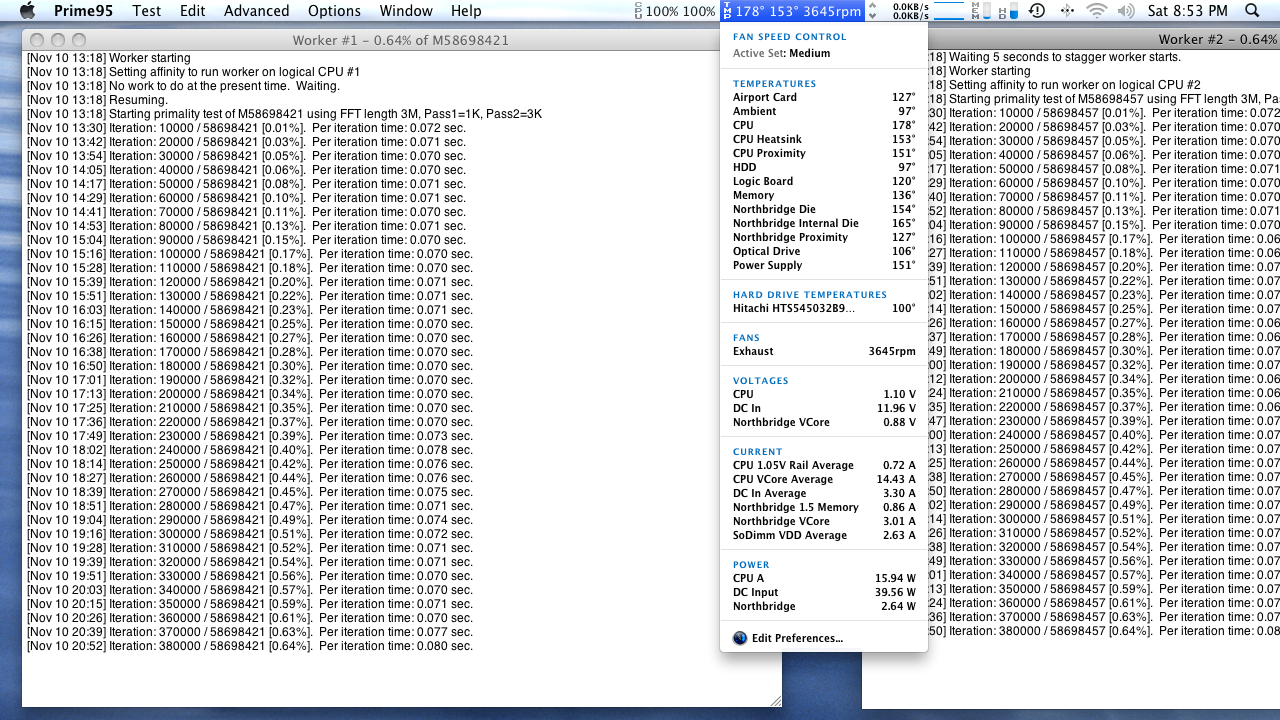Click the Northbridge Die 154° row
Image resolution: width=1280 pixels, height=720 pixels.
(x=824, y=209)
